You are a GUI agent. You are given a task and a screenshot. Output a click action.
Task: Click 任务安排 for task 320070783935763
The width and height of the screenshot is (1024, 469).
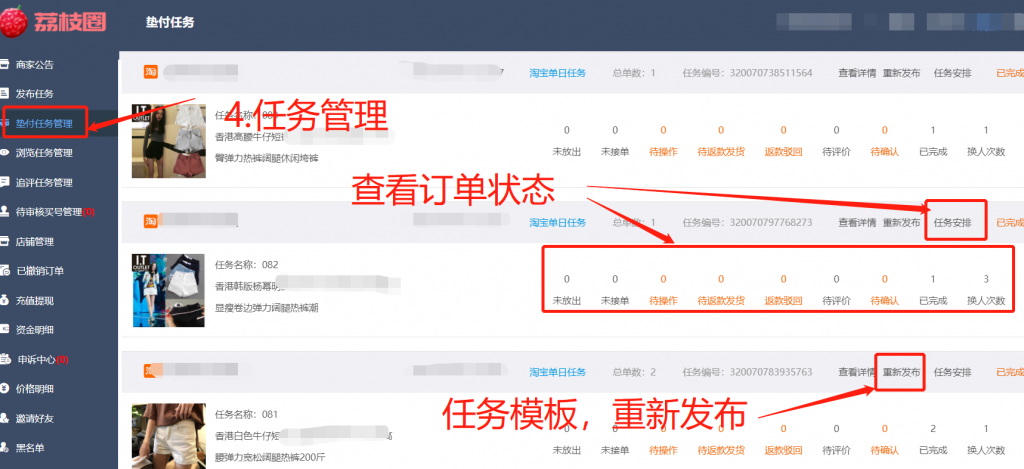(952, 372)
